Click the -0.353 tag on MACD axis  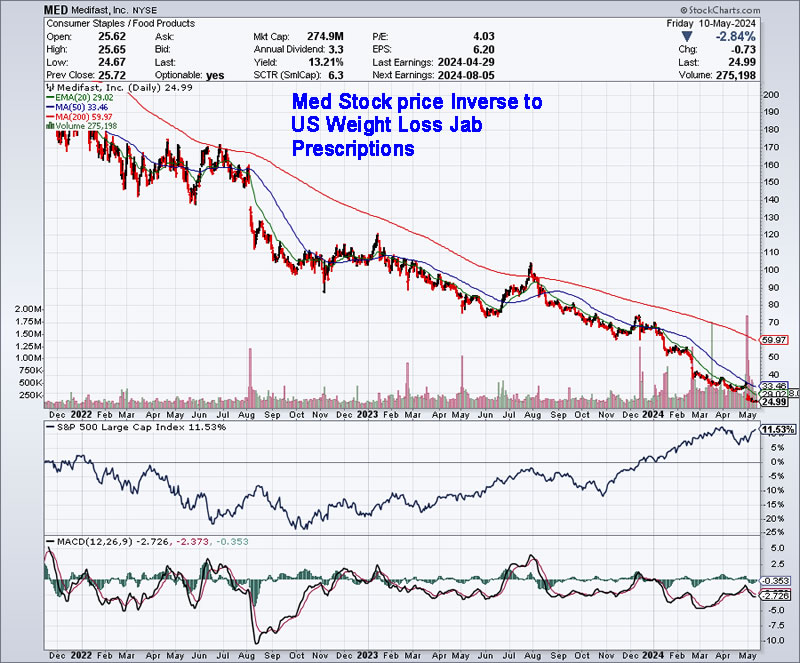click(x=776, y=581)
